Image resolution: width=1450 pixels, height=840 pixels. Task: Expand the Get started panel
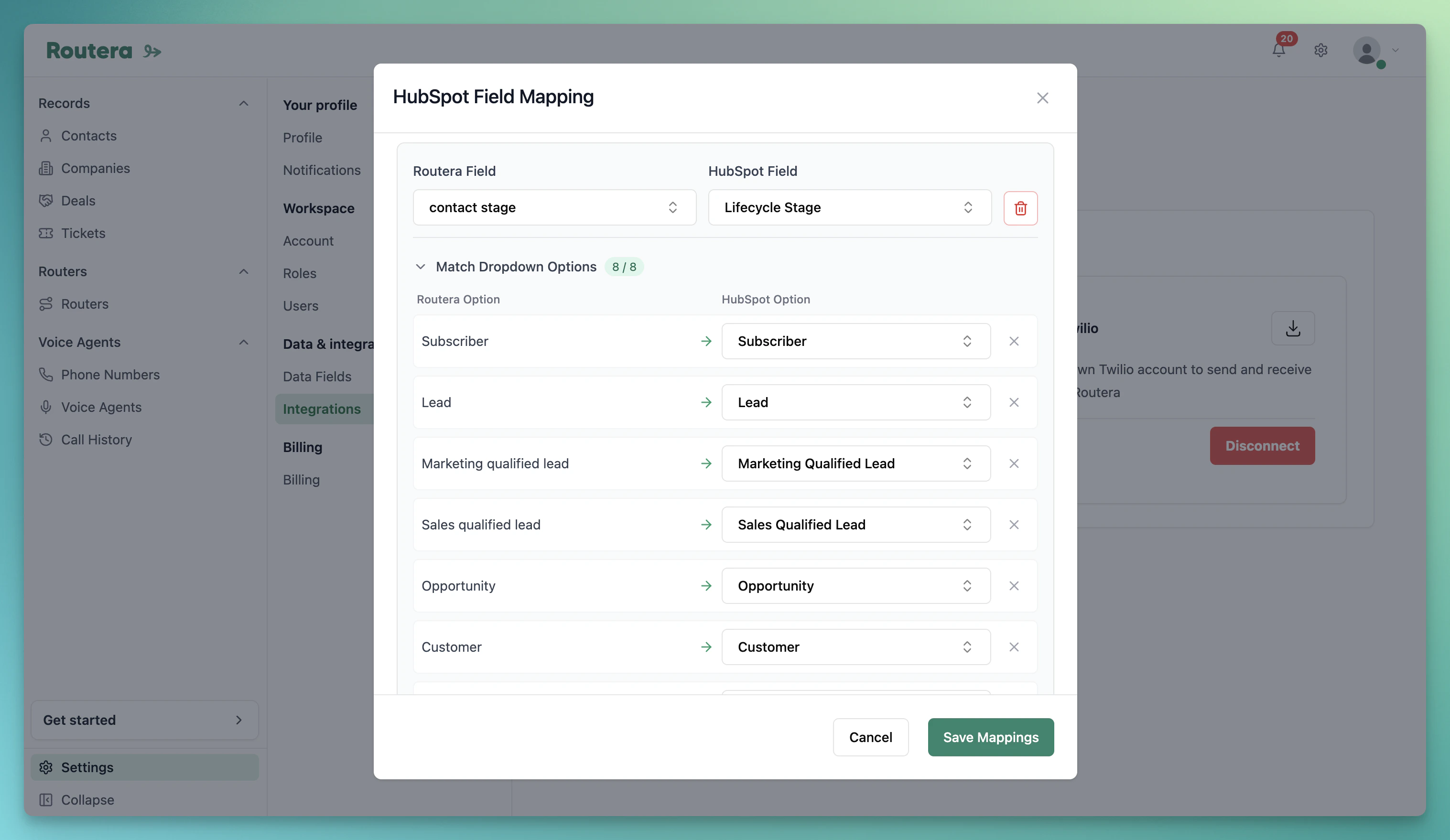pyautogui.click(x=144, y=720)
